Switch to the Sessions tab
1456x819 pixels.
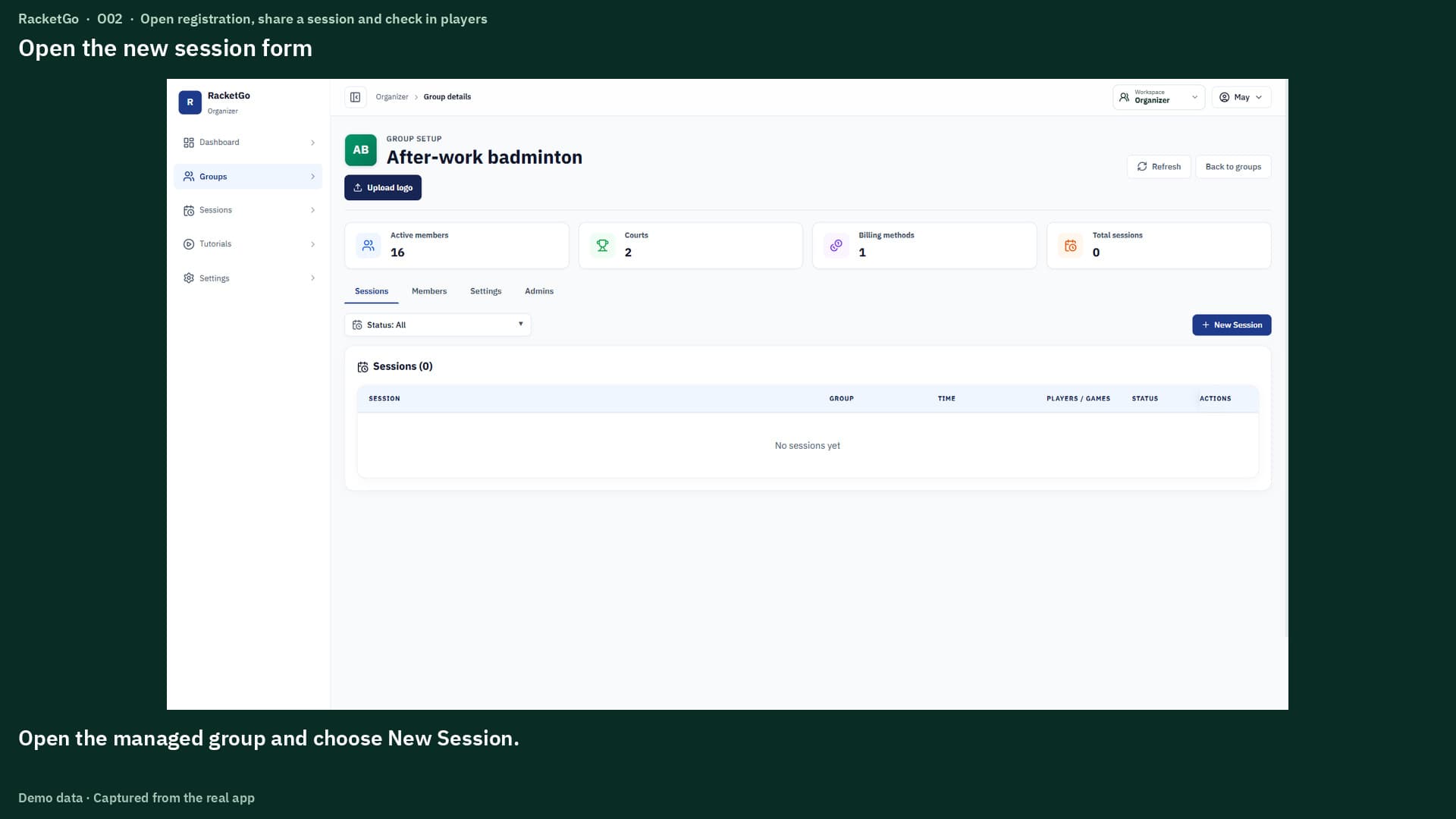(x=372, y=291)
